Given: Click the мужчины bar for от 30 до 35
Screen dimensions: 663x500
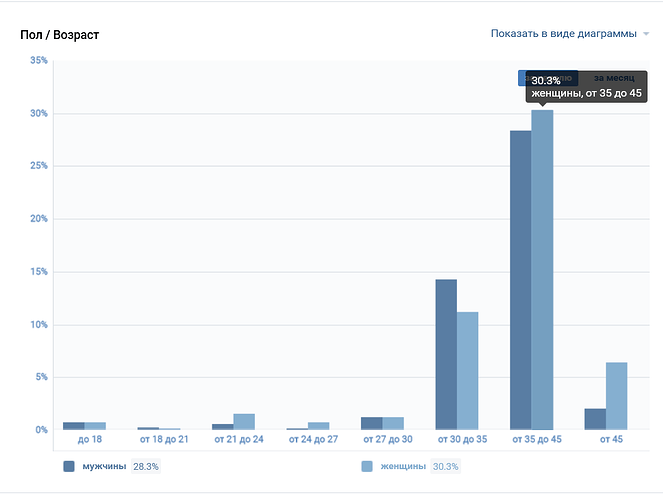Looking at the screenshot, I should click(446, 355).
